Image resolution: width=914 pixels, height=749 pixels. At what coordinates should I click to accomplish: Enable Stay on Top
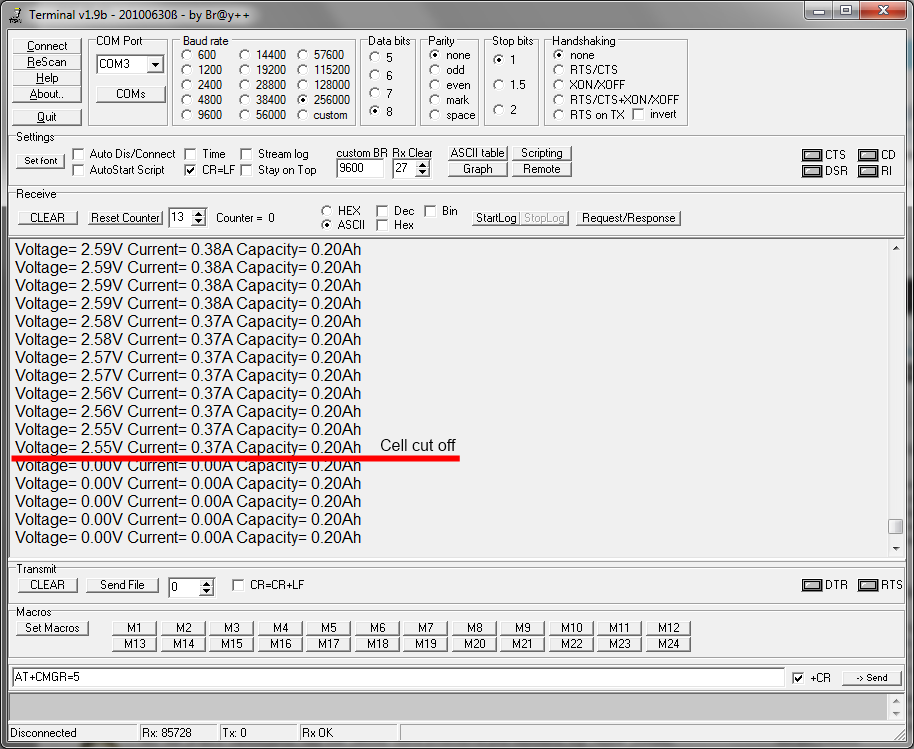tap(246, 170)
